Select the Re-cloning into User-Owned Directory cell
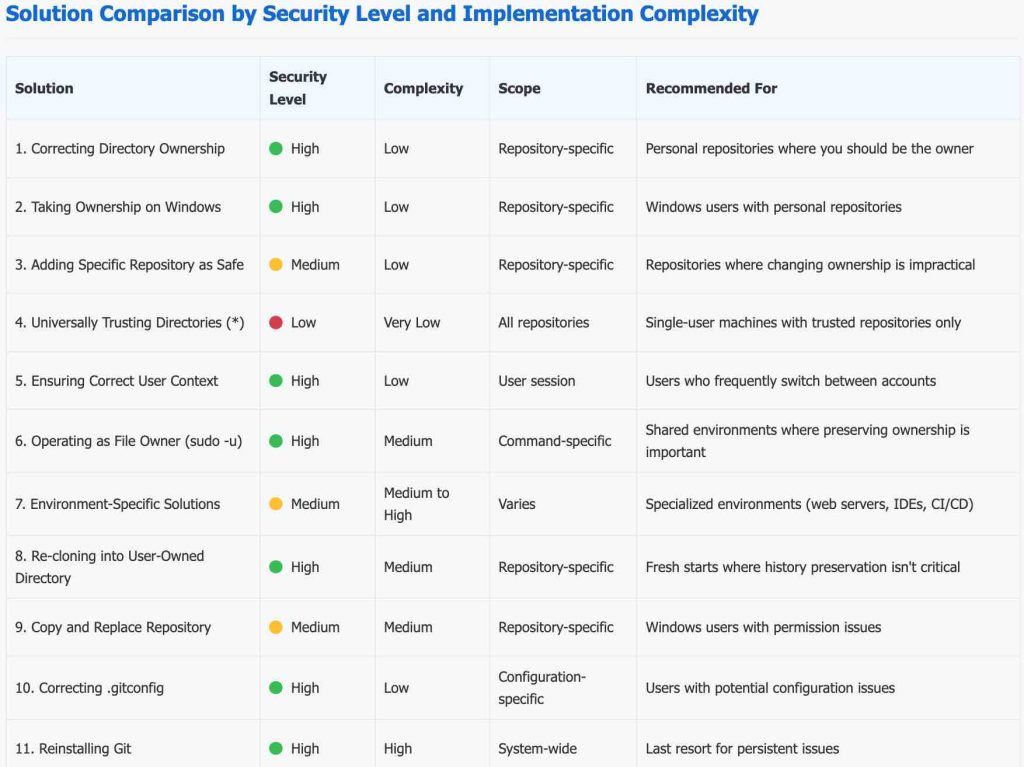This screenshot has height=767, width=1024. [109, 567]
